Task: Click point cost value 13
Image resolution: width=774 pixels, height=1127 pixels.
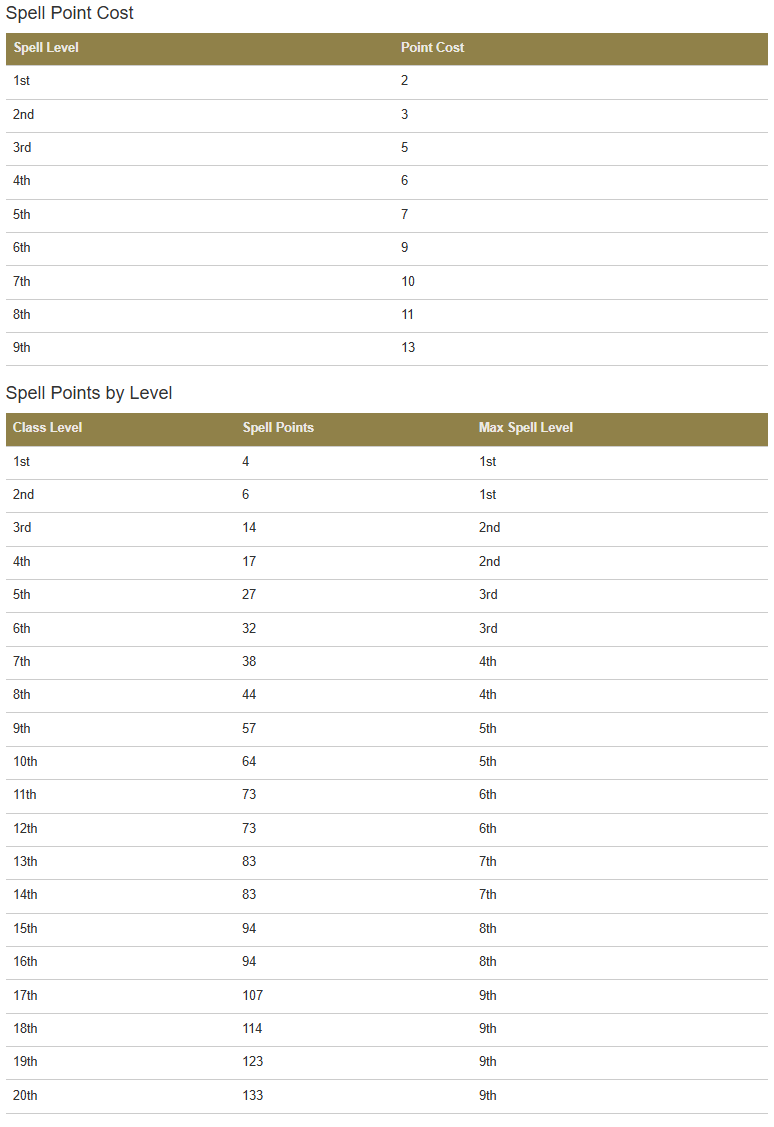Action: coord(407,348)
